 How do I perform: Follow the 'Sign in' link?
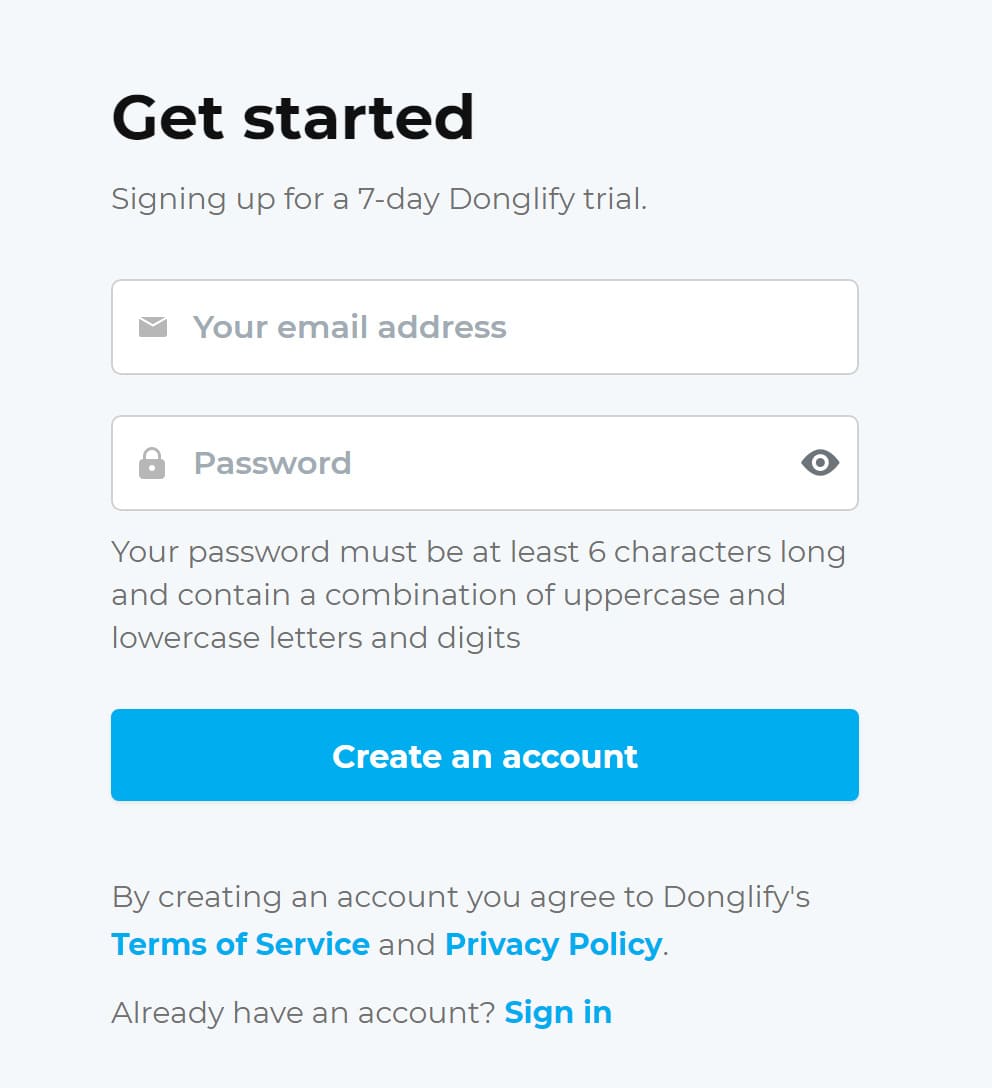point(558,1012)
